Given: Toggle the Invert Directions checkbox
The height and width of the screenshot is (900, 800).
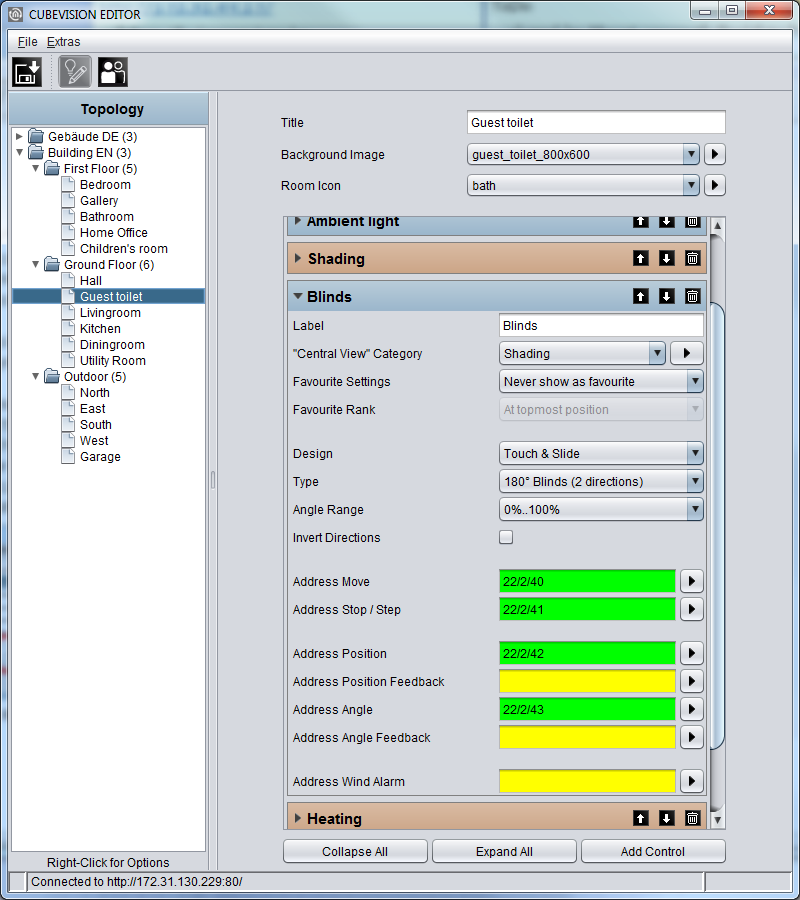Looking at the screenshot, I should click(506, 537).
